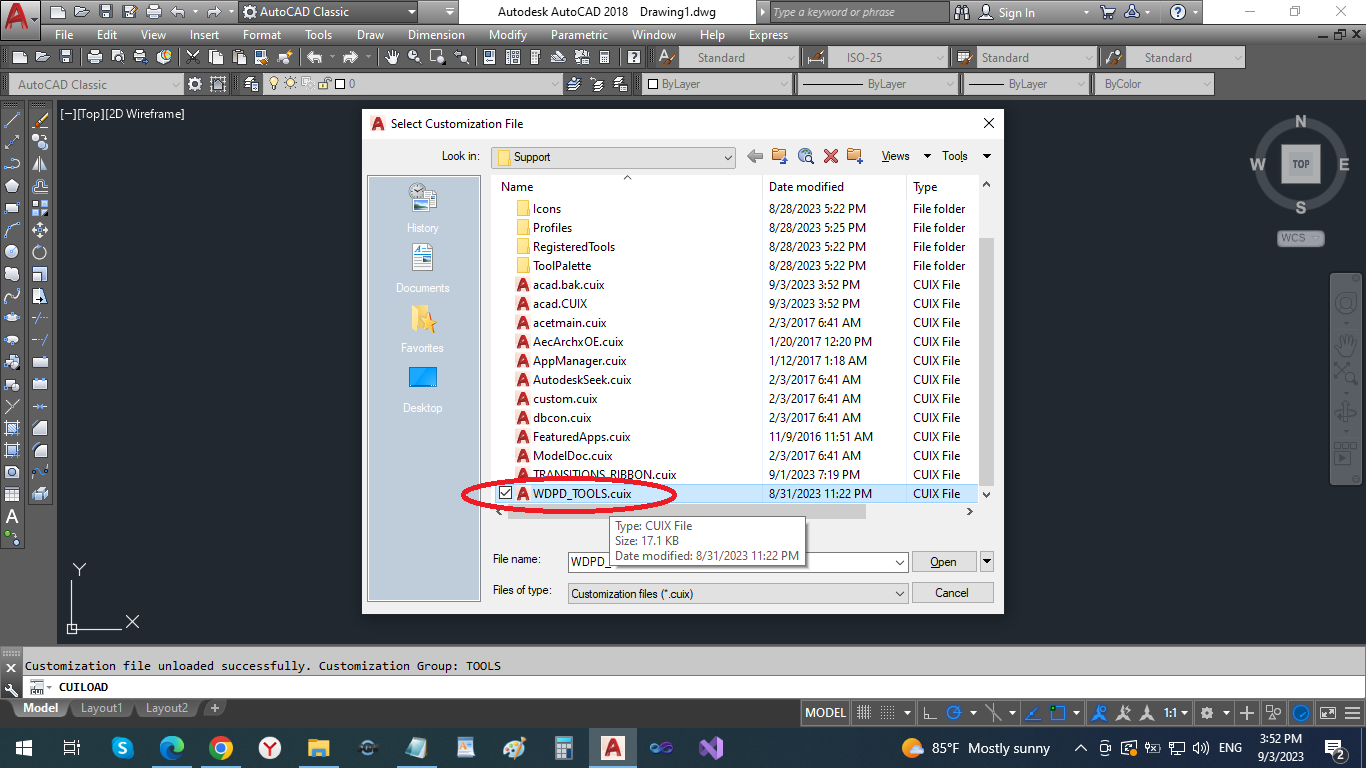The width and height of the screenshot is (1366, 768).
Task: Go back using dialog Back arrow
Action: pyautogui.click(x=755, y=156)
